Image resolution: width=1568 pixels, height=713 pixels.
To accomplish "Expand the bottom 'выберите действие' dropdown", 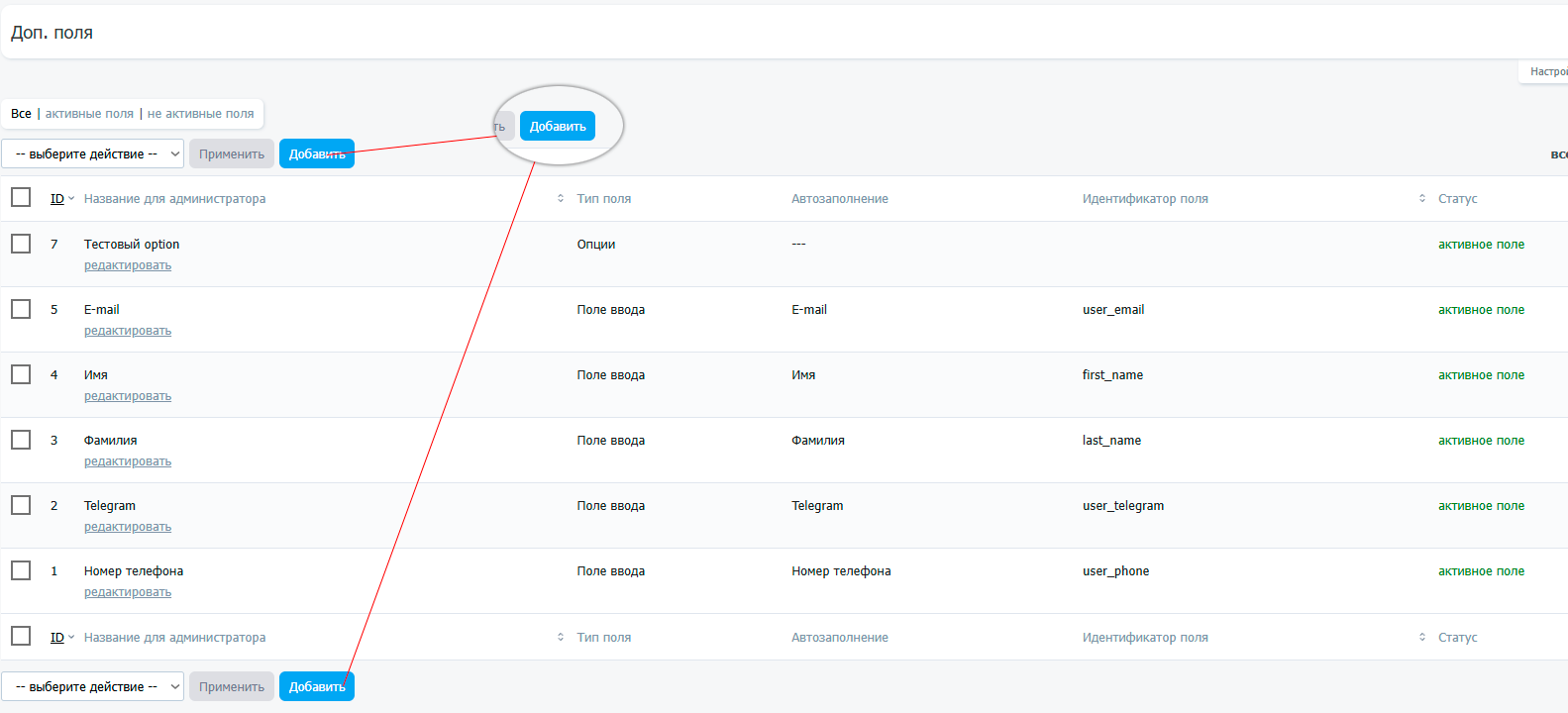I will click(92, 686).
